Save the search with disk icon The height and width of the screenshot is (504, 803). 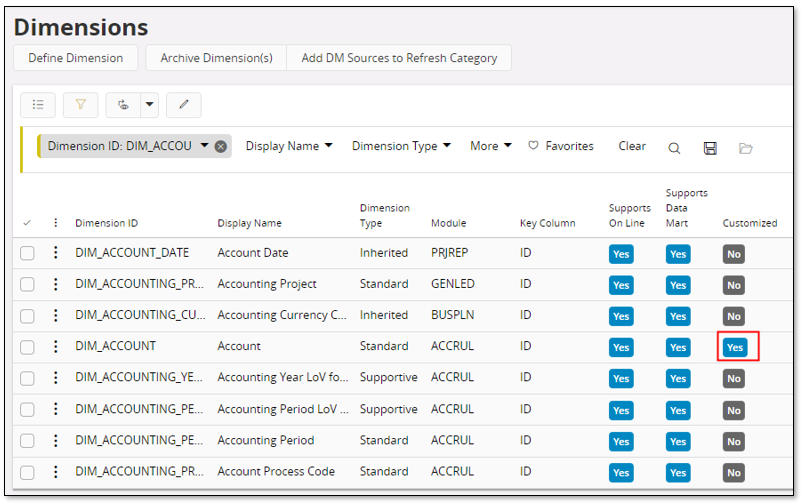point(710,149)
